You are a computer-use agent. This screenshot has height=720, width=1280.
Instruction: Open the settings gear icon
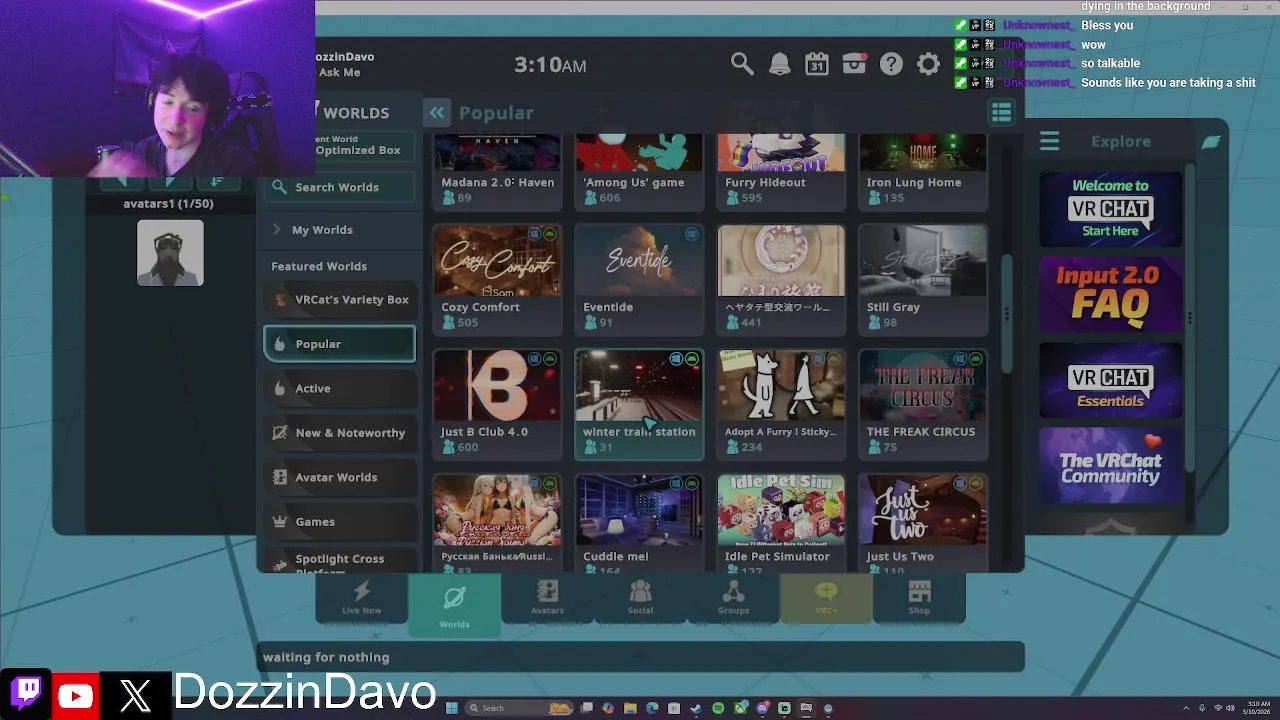tap(928, 65)
